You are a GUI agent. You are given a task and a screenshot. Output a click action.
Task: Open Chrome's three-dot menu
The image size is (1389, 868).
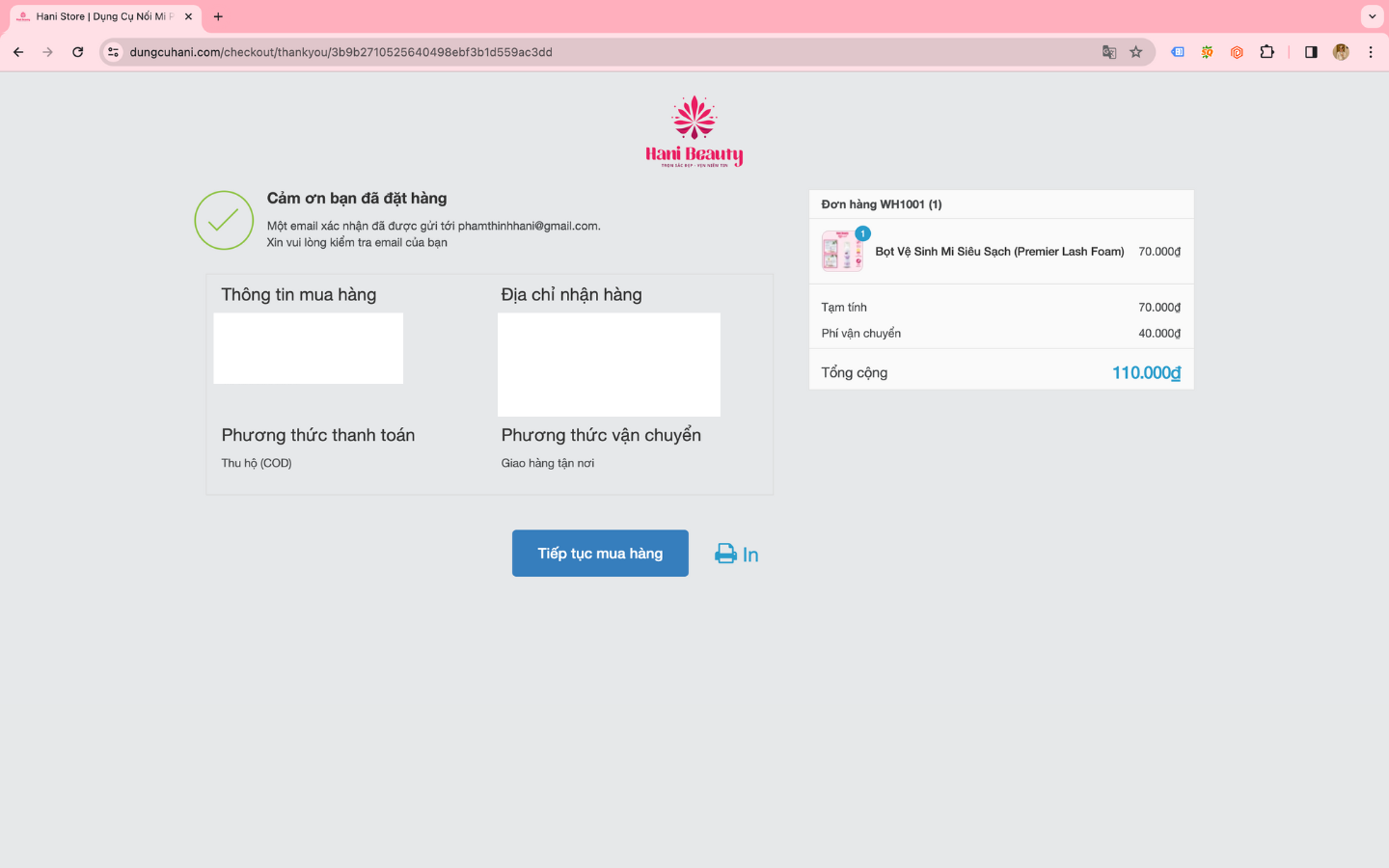tap(1371, 52)
